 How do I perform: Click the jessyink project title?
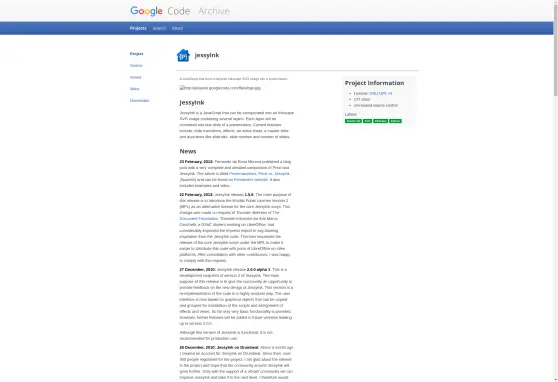click(207, 55)
